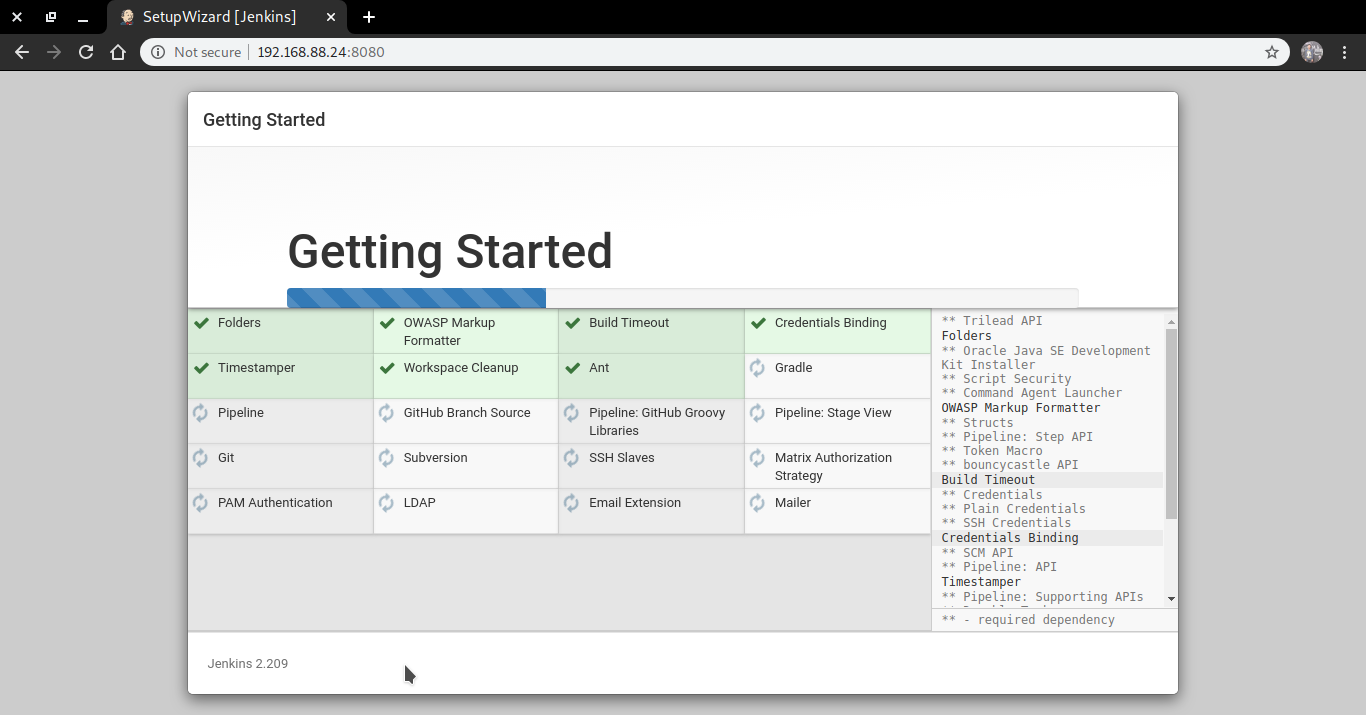The width and height of the screenshot is (1366, 715).
Task: Click the Gradle plugin label
Action: [794, 368]
